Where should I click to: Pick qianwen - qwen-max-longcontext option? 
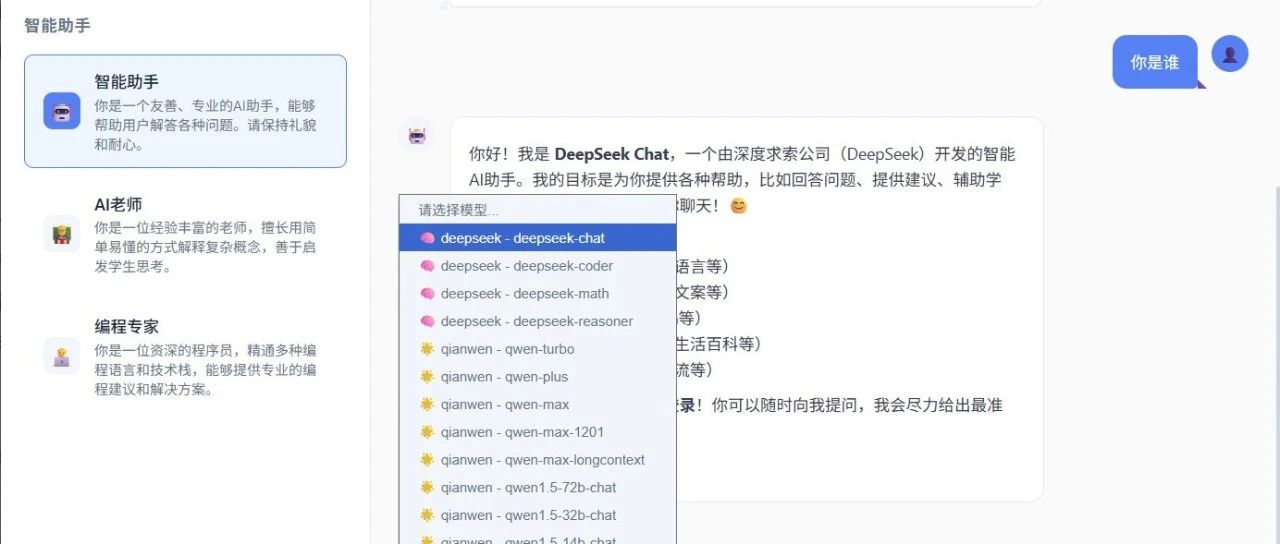tap(537, 460)
